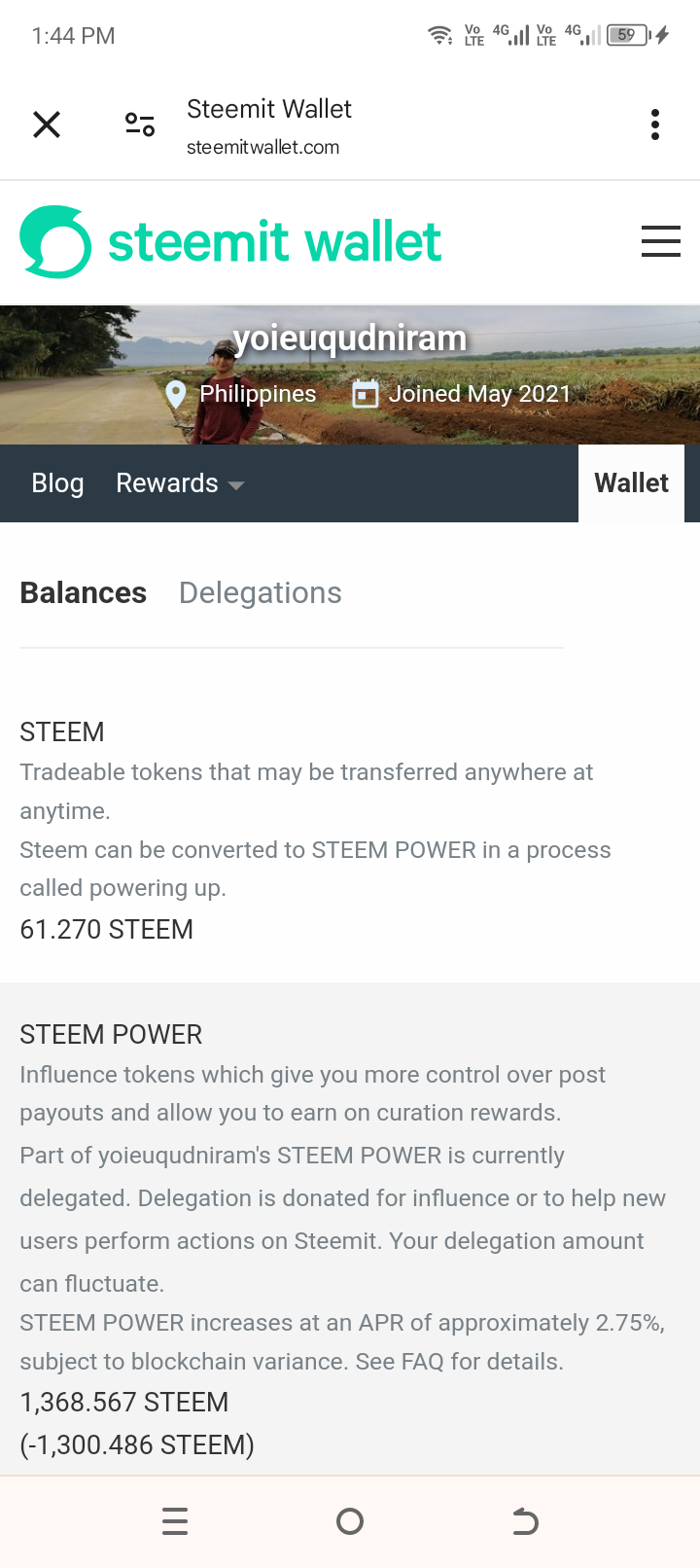Open the site settings tune icon
The height and width of the screenshot is (1568, 700).
tap(140, 125)
